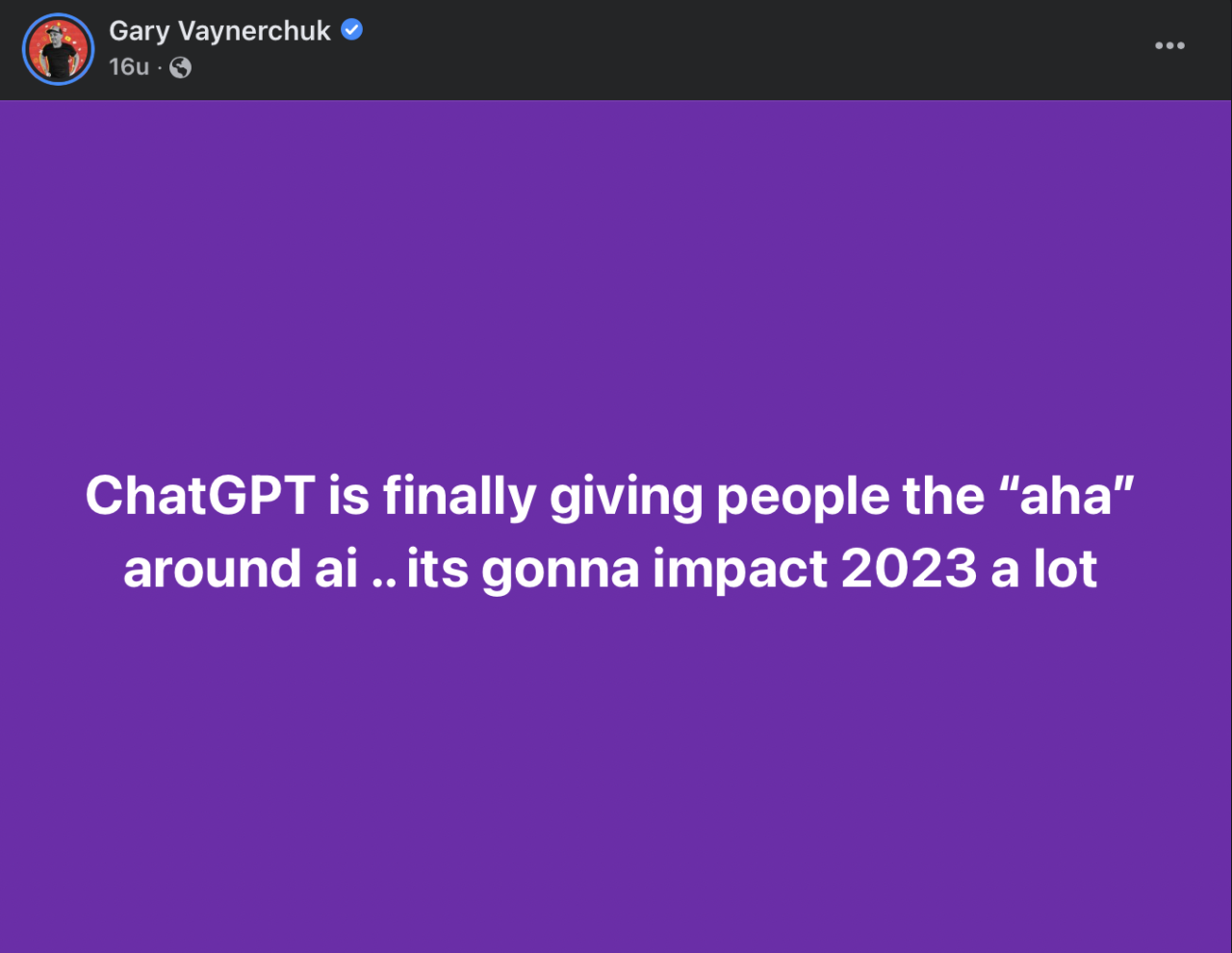Click the globe public audience icon

pyautogui.click(x=180, y=67)
